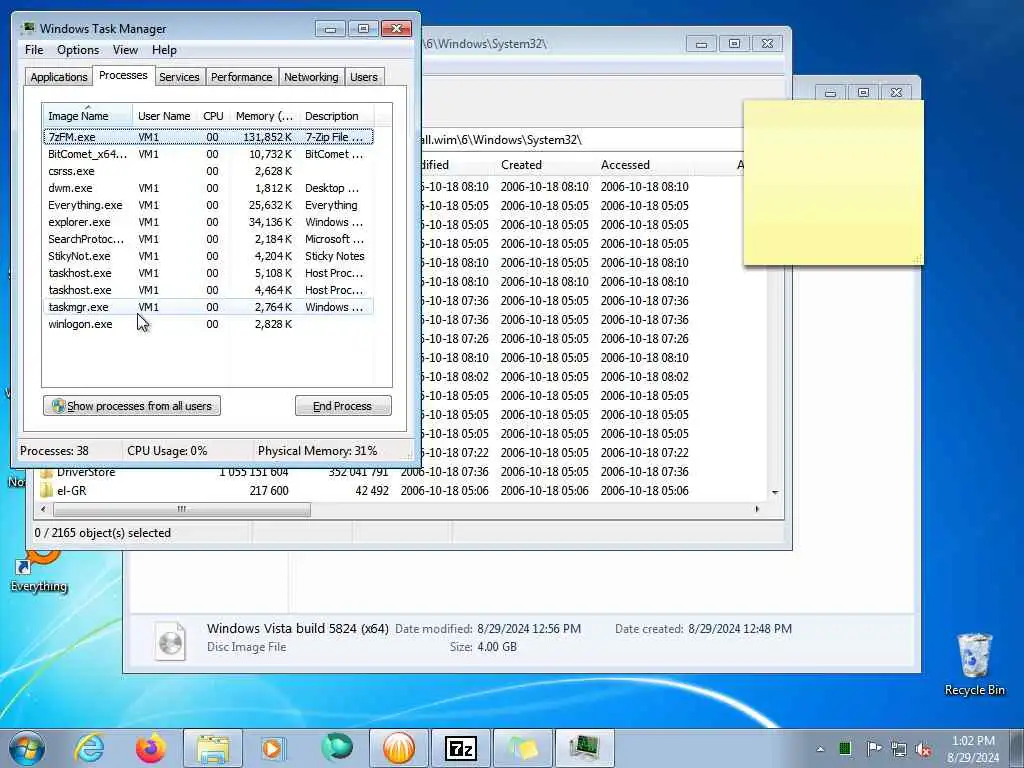Viewport: 1024px width, 768px height.
Task: Click Show processes from all users
Action: 132,406
